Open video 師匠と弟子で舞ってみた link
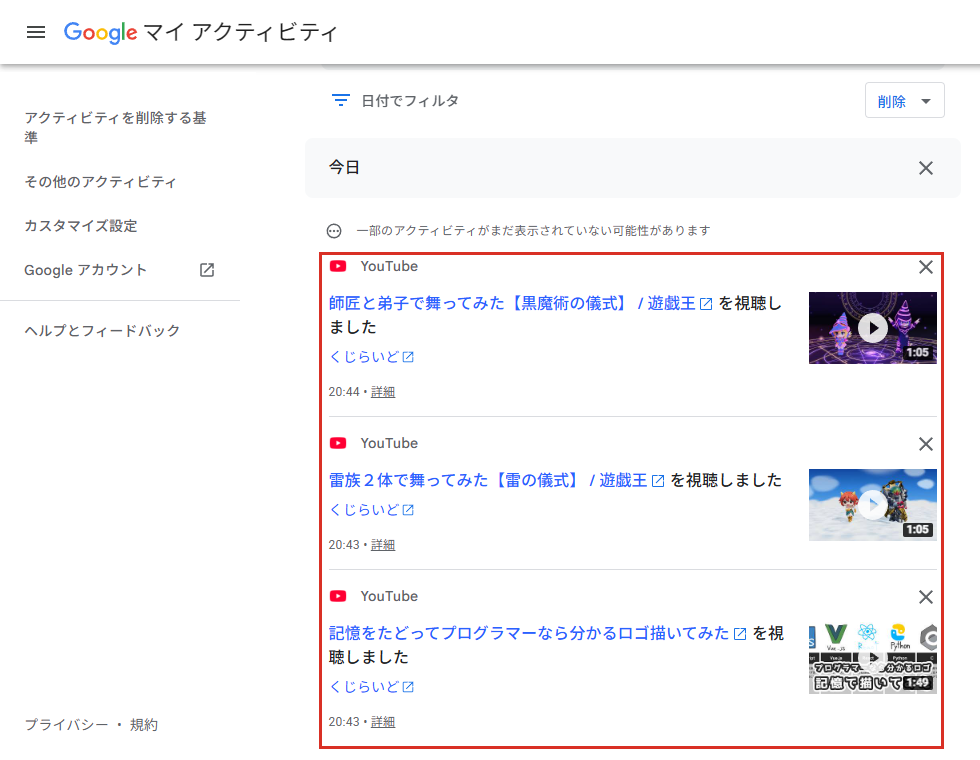980x760 pixels. coord(512,304)
